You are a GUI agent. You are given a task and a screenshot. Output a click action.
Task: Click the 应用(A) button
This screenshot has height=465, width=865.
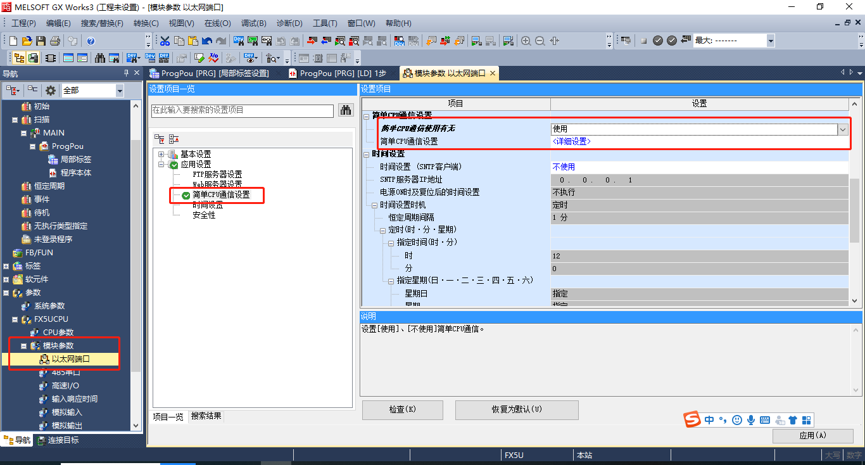(812, 435)
